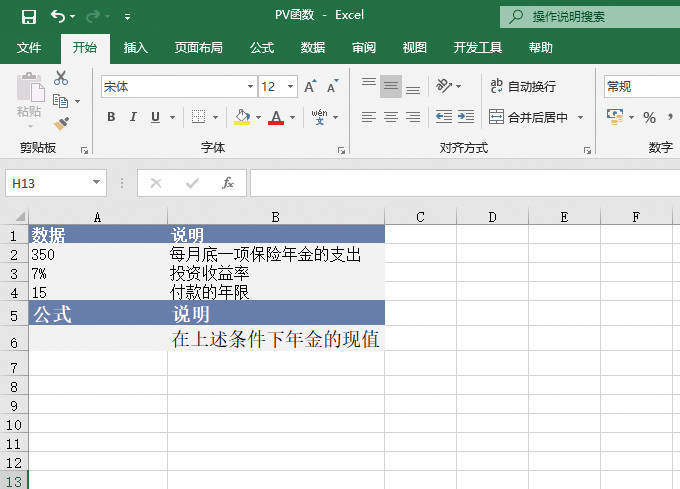The image size is (680, 489).
Task: Open the font name dropdown 宋体
Action: [x=250, y=87]
